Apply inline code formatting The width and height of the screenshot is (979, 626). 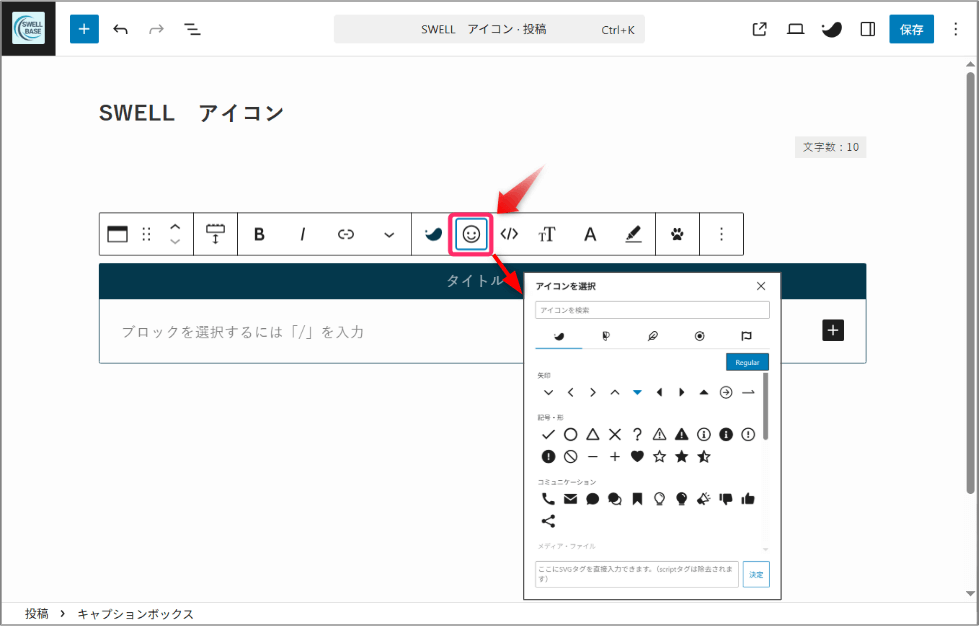(x=509, y=234)
